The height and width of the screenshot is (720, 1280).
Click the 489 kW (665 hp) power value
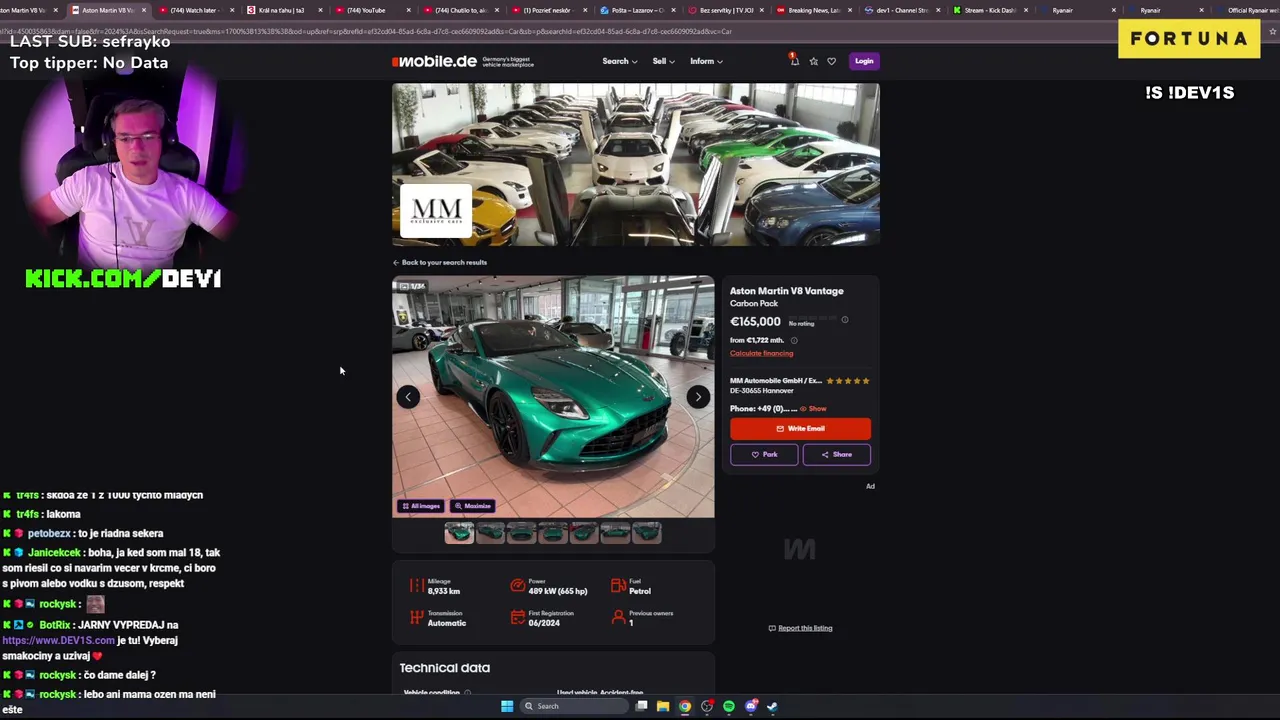[558, 591]
